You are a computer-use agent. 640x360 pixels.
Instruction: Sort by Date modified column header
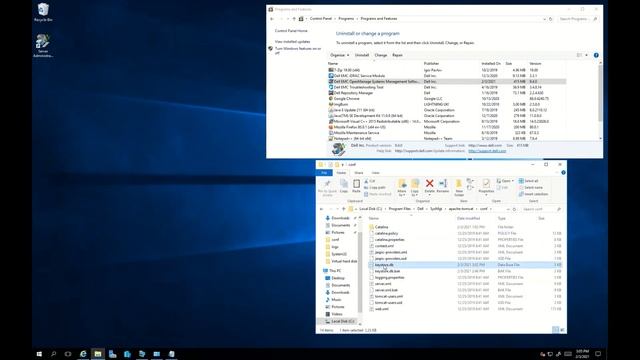(x=468, y=219)
